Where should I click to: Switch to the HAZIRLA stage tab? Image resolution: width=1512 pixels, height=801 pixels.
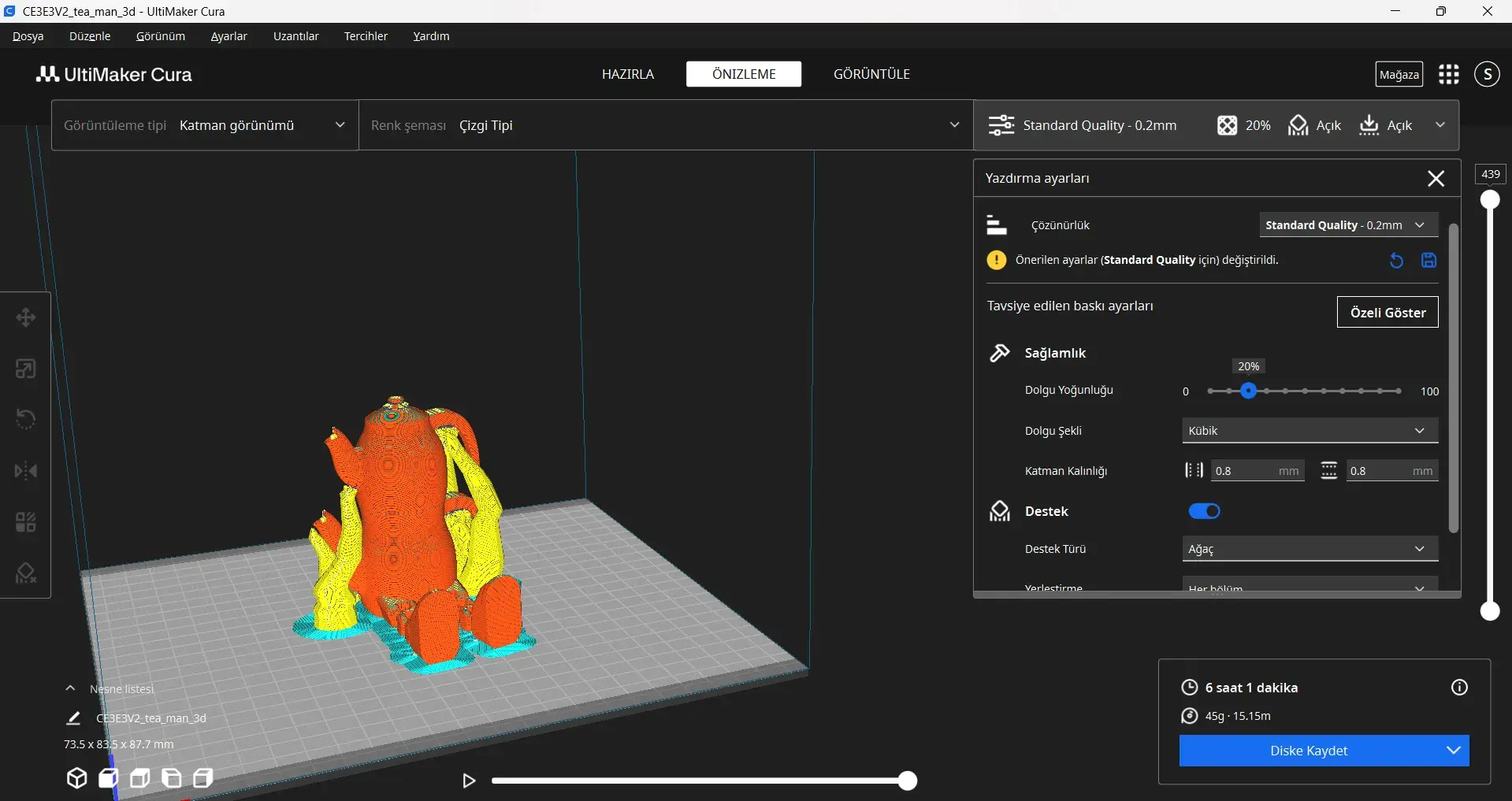628,74
